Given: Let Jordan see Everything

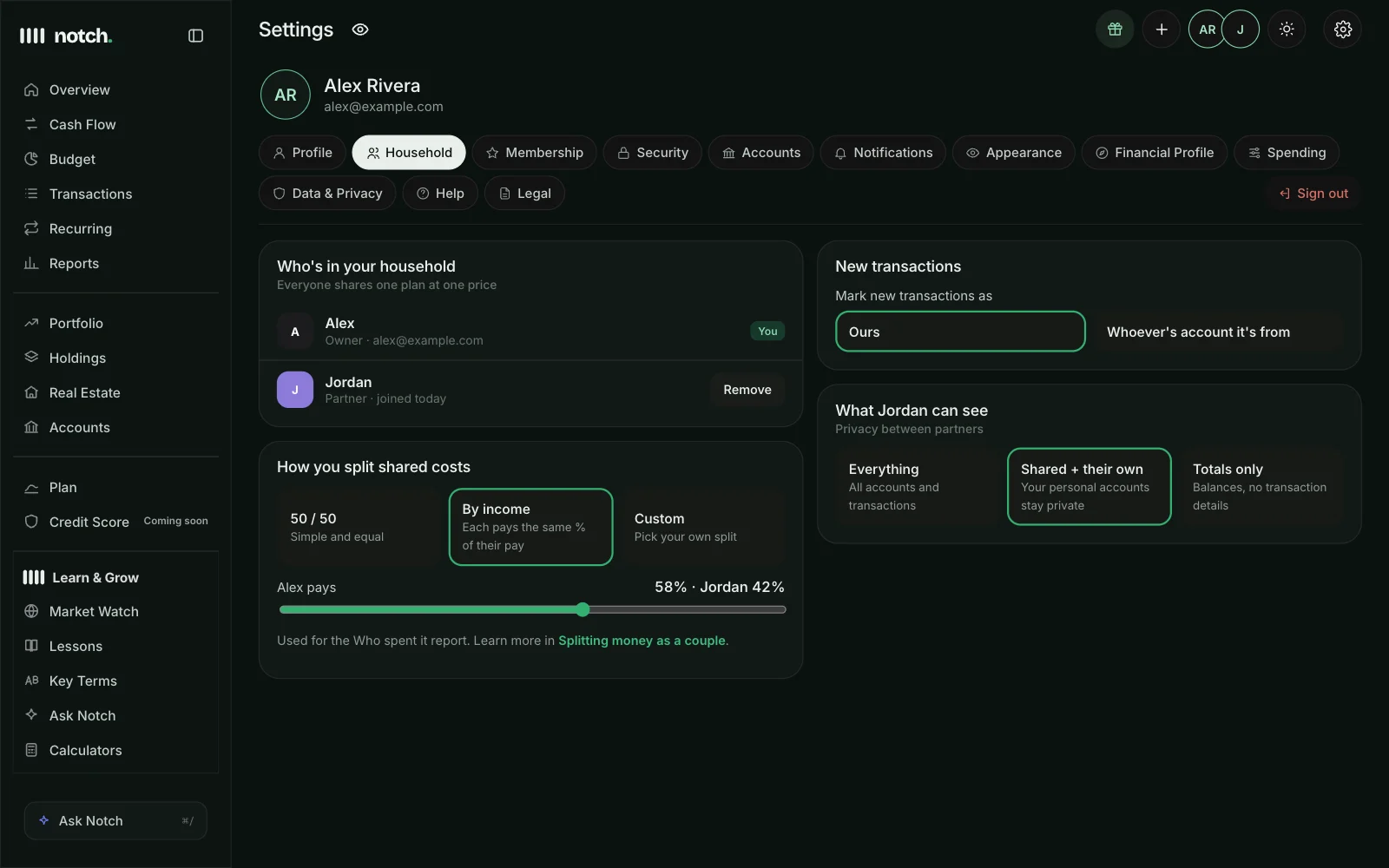Looking at the screenshot, I should click(918, 487).
